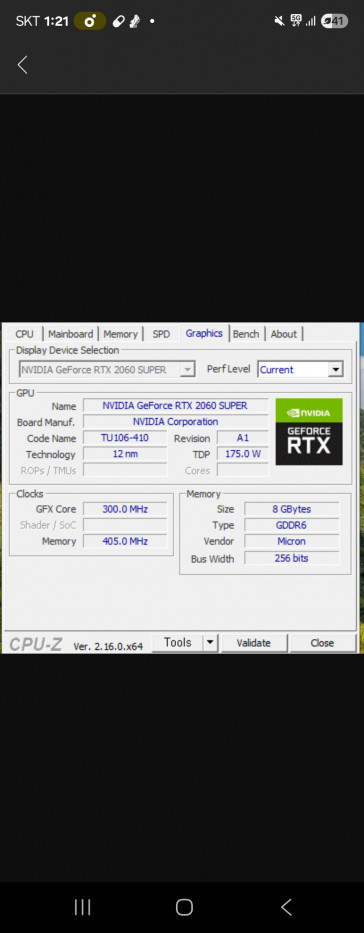The image size is (364, 933).
Task: Open the Perf Level dropdown
Action: (x=301, y=369)
